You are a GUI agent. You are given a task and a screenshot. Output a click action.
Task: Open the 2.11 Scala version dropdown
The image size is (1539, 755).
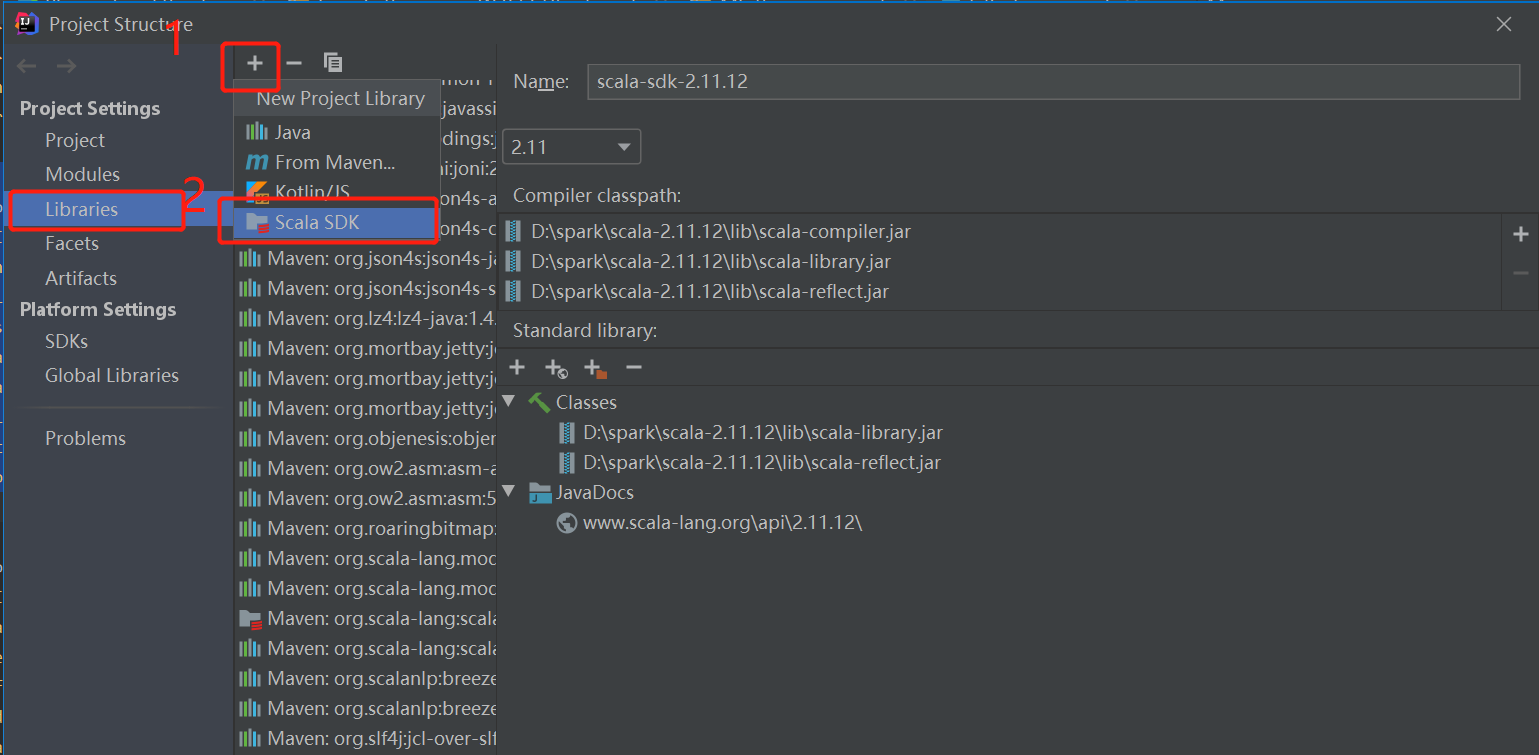[572, 147]
